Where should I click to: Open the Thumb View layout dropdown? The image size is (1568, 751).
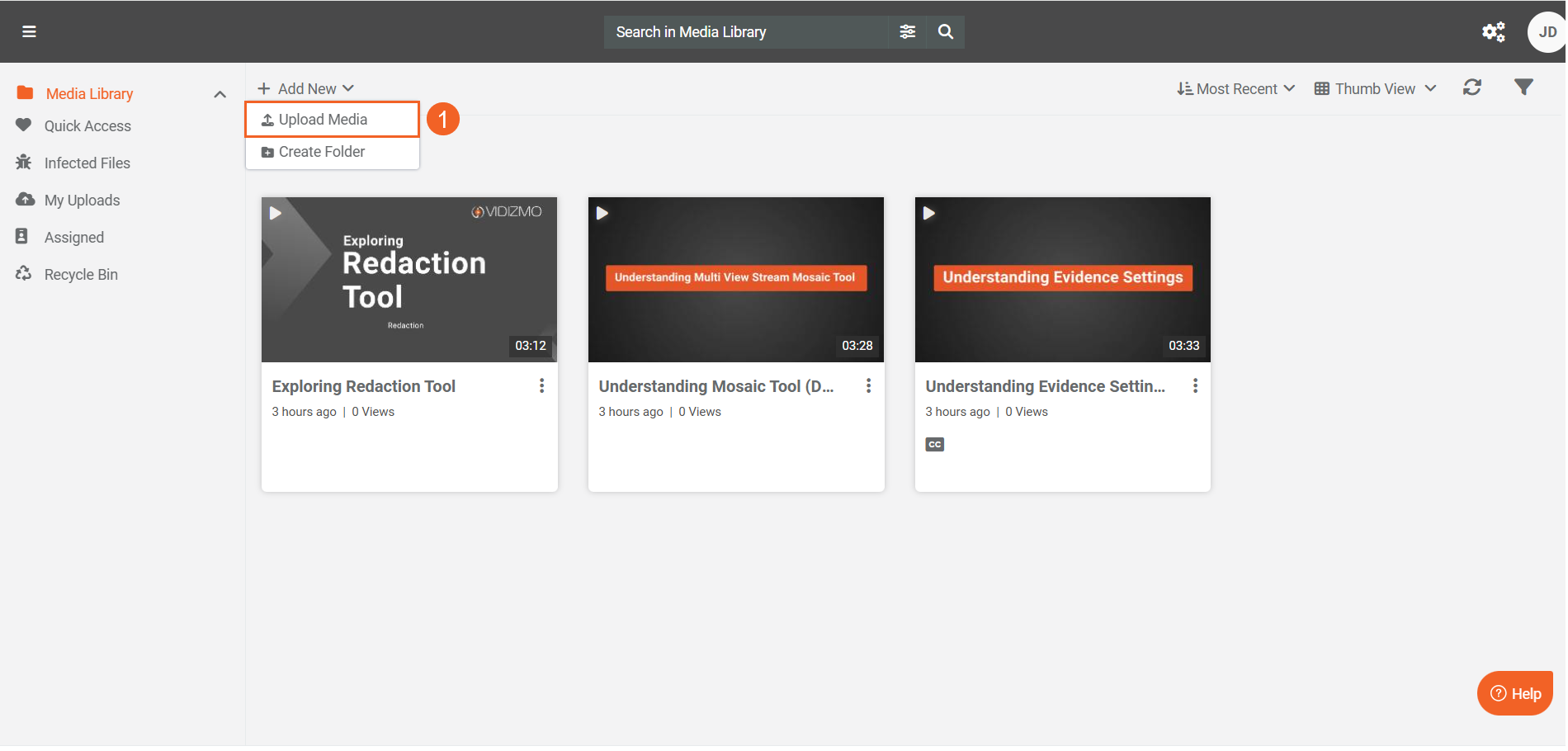tap(1375, 88)
